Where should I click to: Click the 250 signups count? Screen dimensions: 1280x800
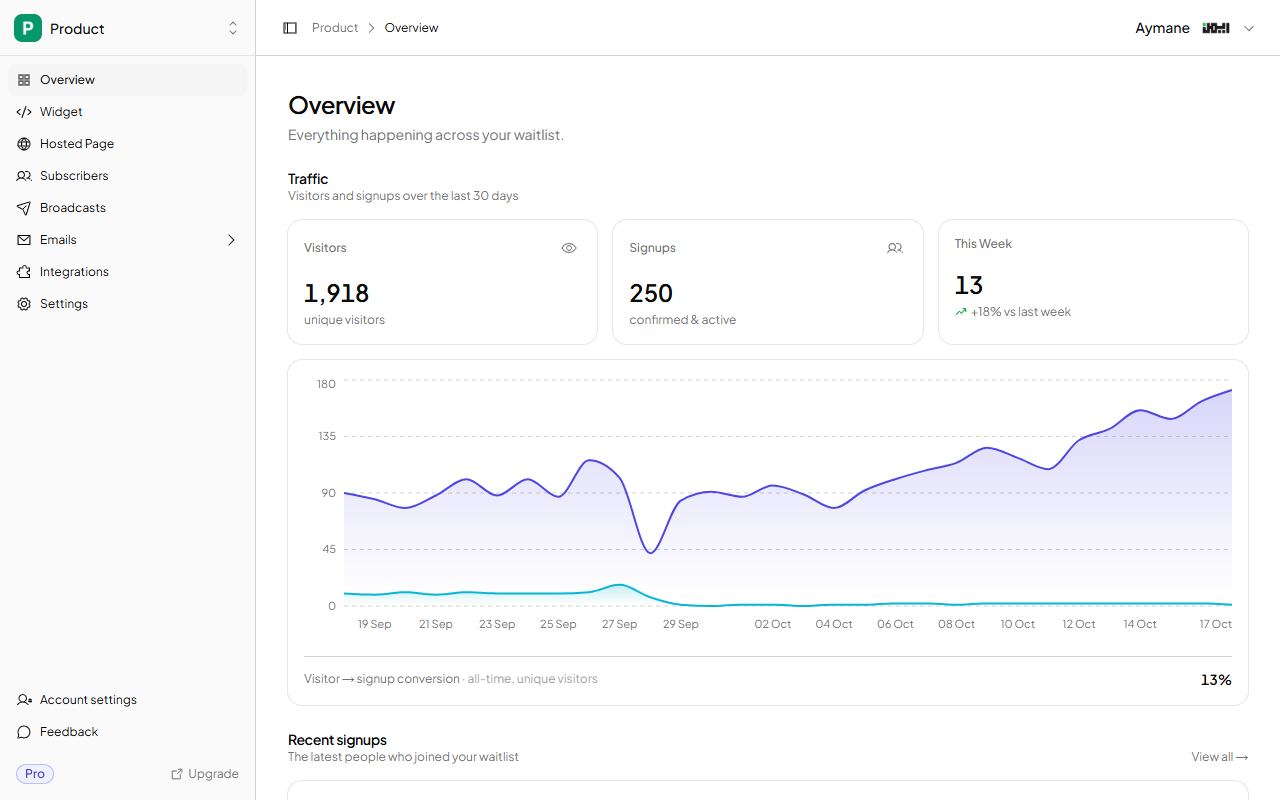click(x=651, y=293)
